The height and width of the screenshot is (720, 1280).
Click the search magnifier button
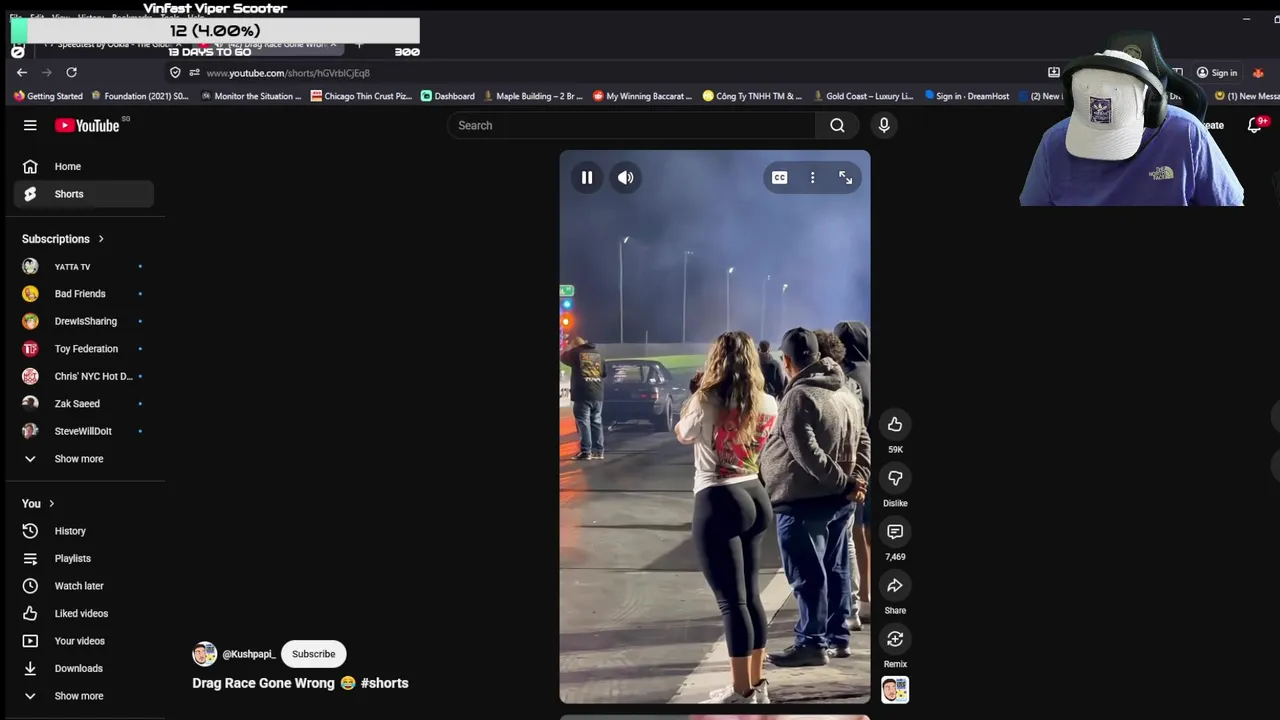click(x=837, y=125)
